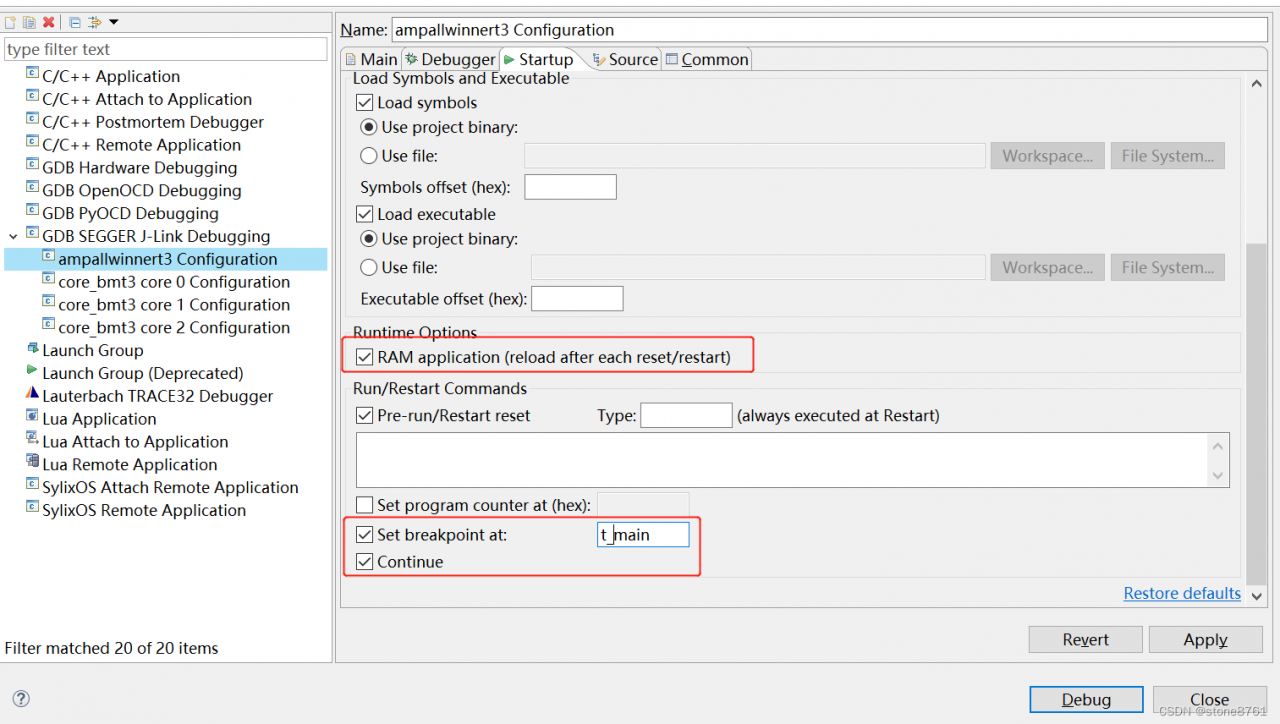Open the help question mark icon
The width and height of the screenshot is (1280, 724).
click(21, 699)
